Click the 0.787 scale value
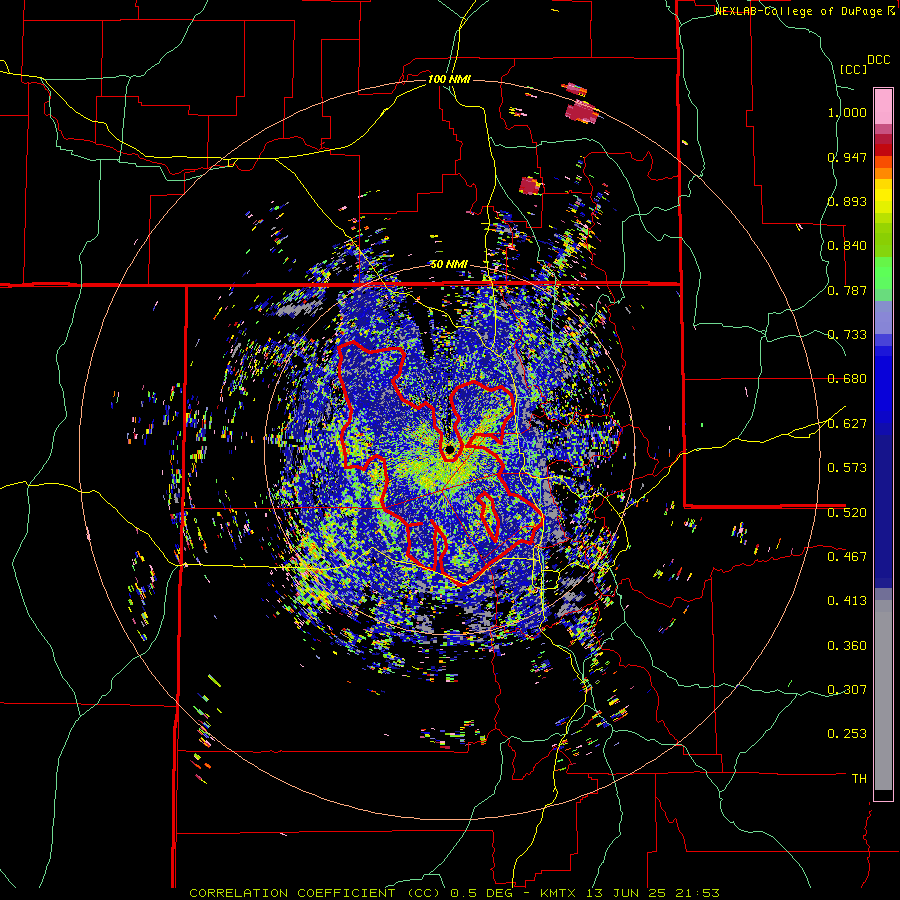The height and width of the screenshot is (900, 900). tap(847, 290)
